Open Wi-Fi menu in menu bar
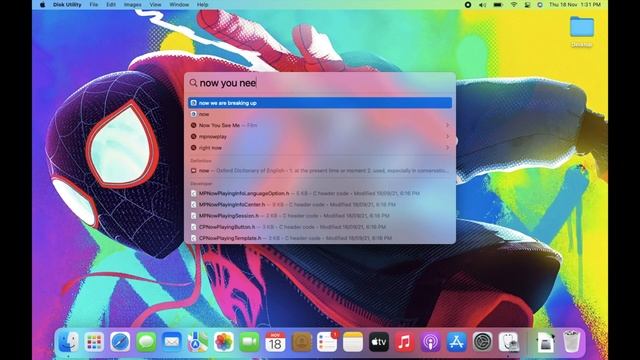Image resolution: width=640 pixels, height=360 pixels. [x=514, y=4]
